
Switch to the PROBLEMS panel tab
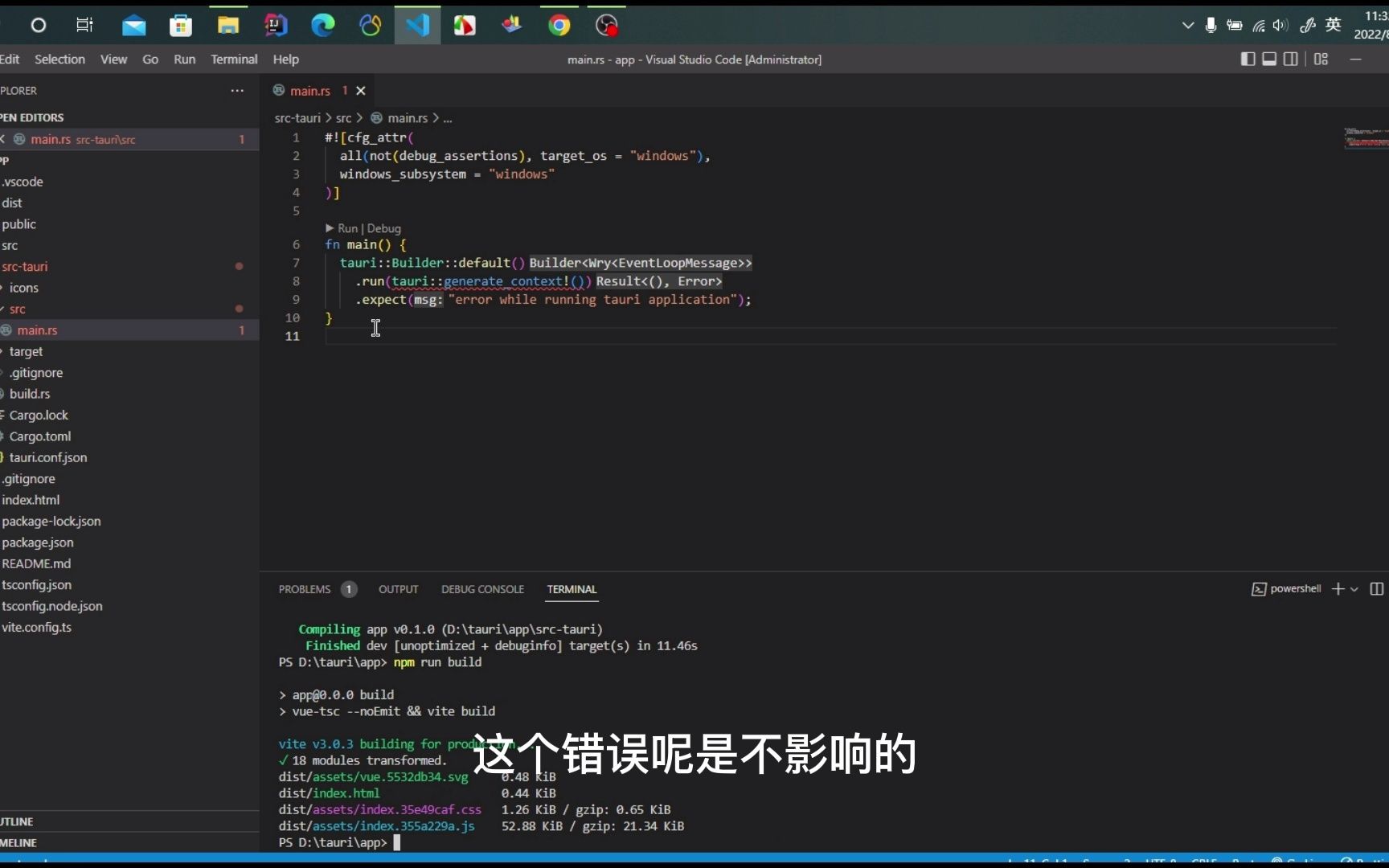[305, 589]
